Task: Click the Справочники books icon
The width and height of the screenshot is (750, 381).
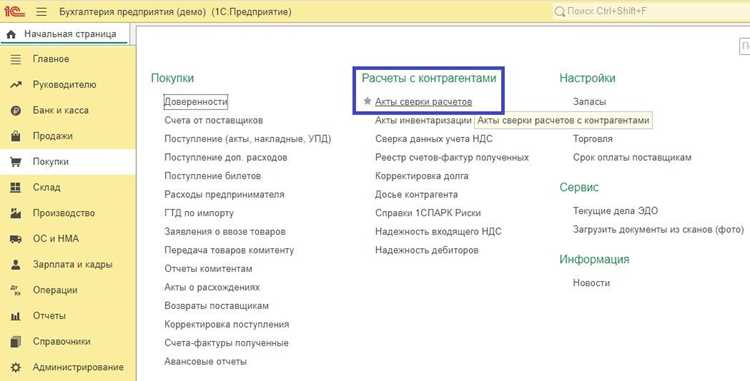Action: (x=16, y=342)
